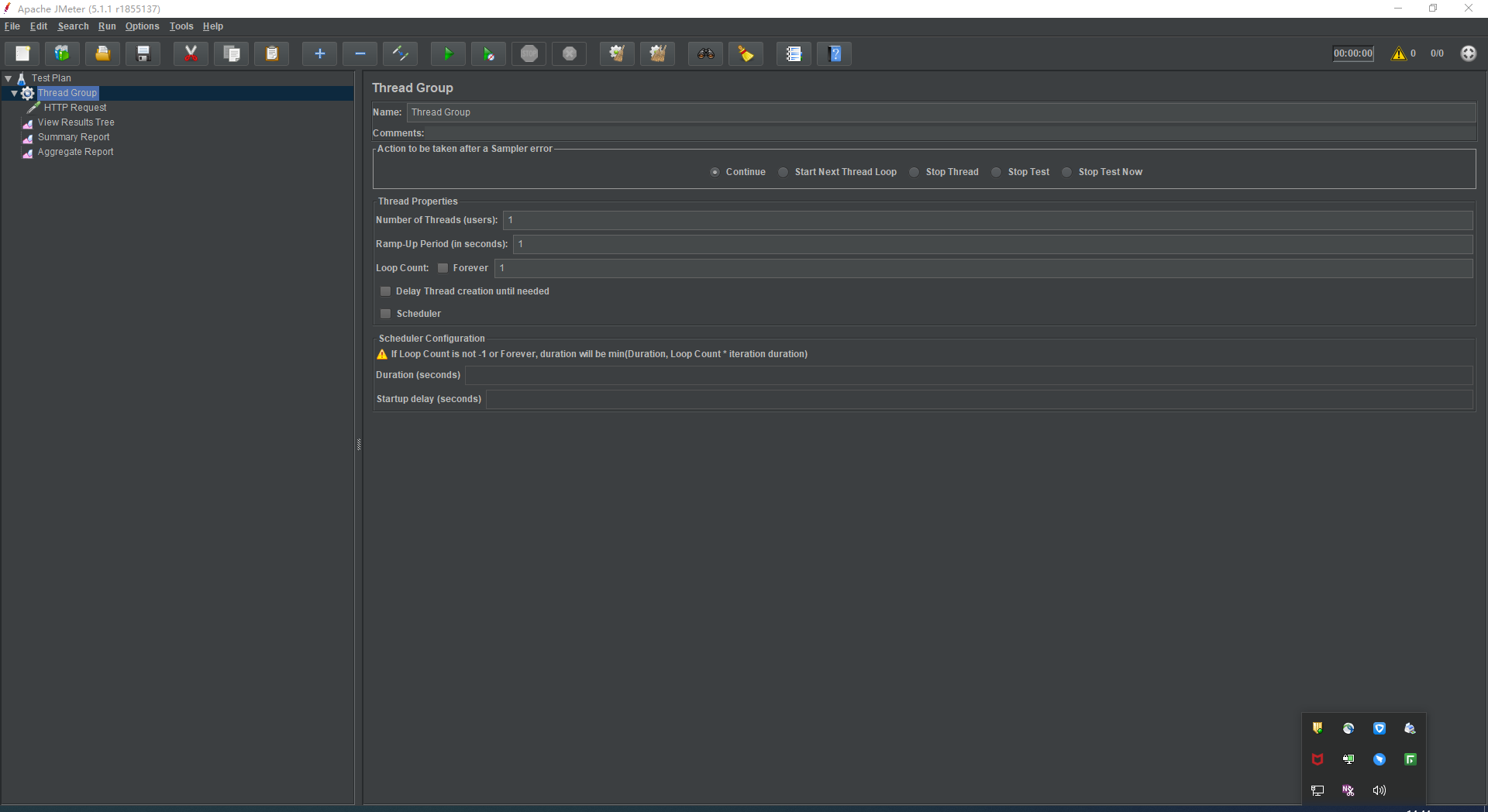The image size is (1488, 812).
Task: Click the yellow warning log icon
Action: click(1398, 53)
